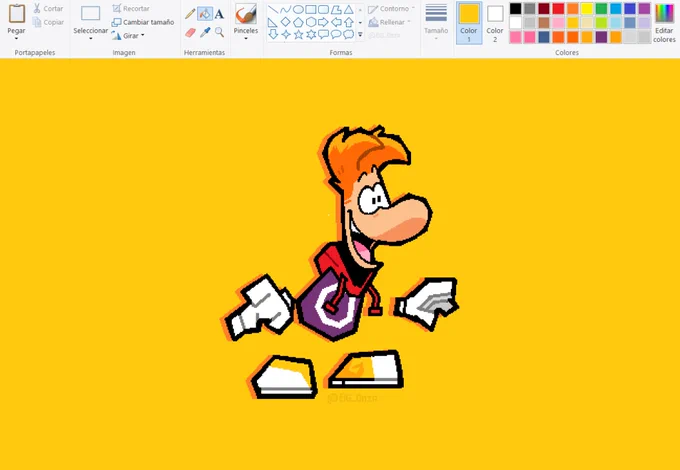
Task: Pick the black palette swatch
Action: pyautogui.click(x=516, y=8)
